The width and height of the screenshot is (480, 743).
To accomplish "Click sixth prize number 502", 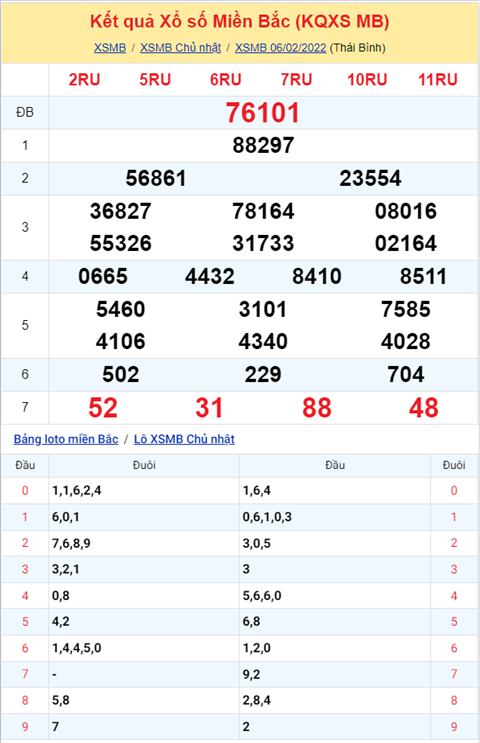I will (121, 375).
